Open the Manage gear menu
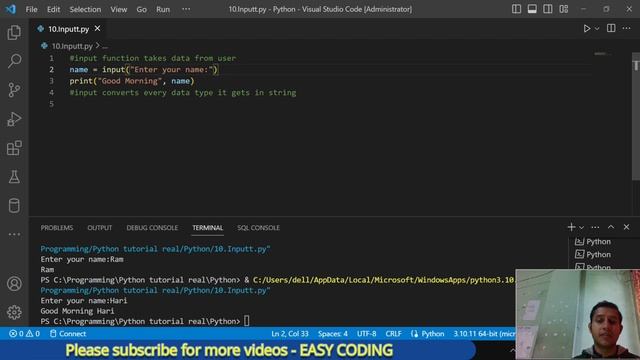Screen dimensions: 640x360 click(14, 312)
